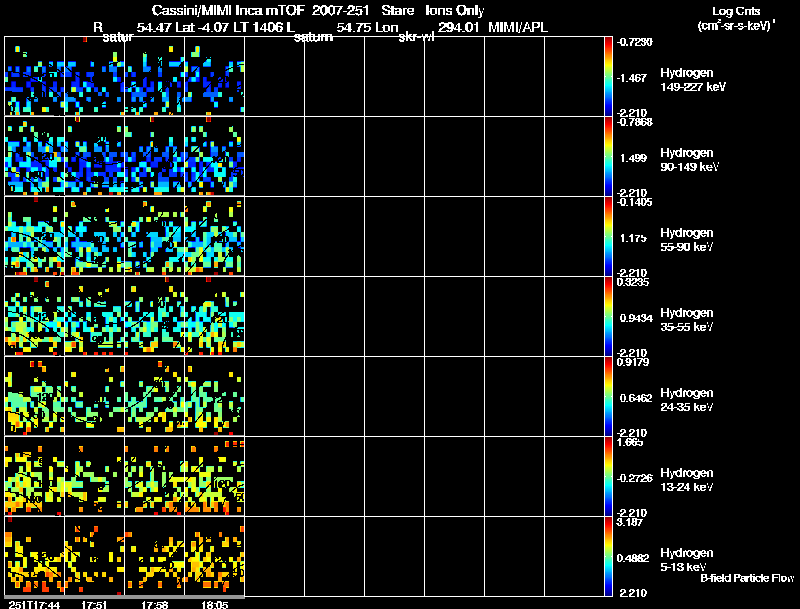
Task: Click the 'skr-wl' column label
Action: click(x=416, y=37)
